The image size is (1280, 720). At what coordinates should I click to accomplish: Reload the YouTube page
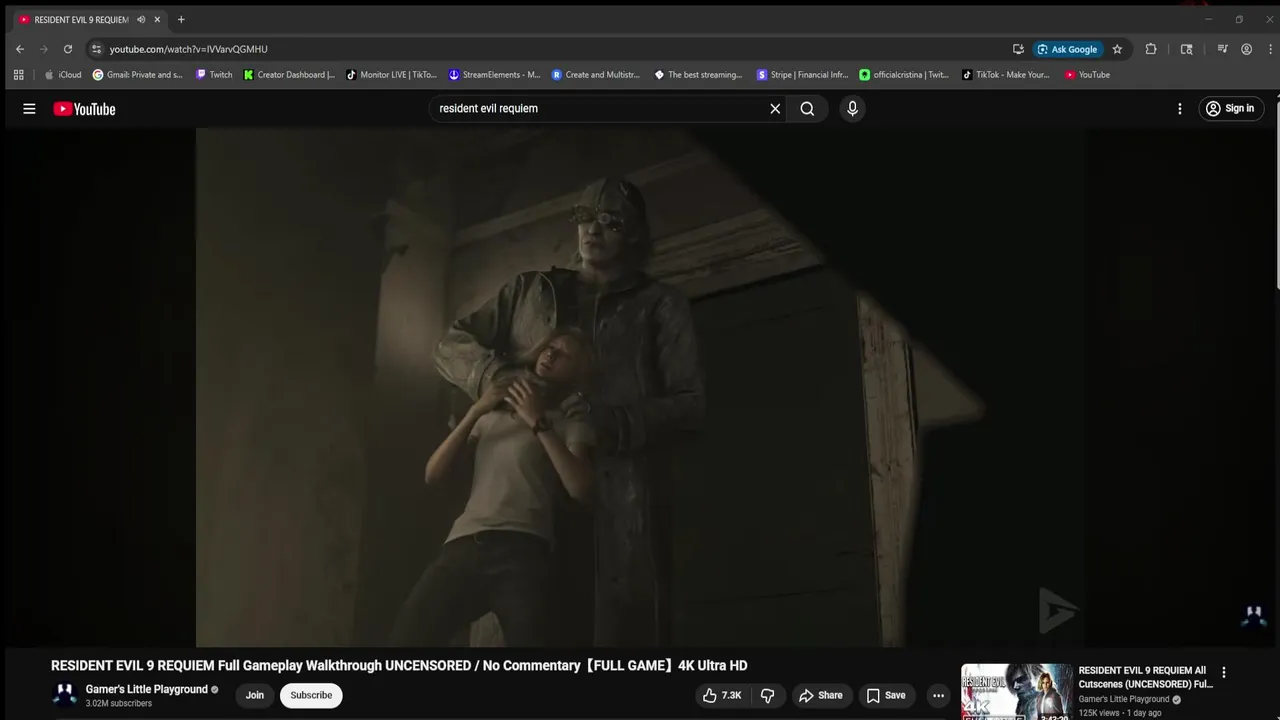click(x=68, y=49)
